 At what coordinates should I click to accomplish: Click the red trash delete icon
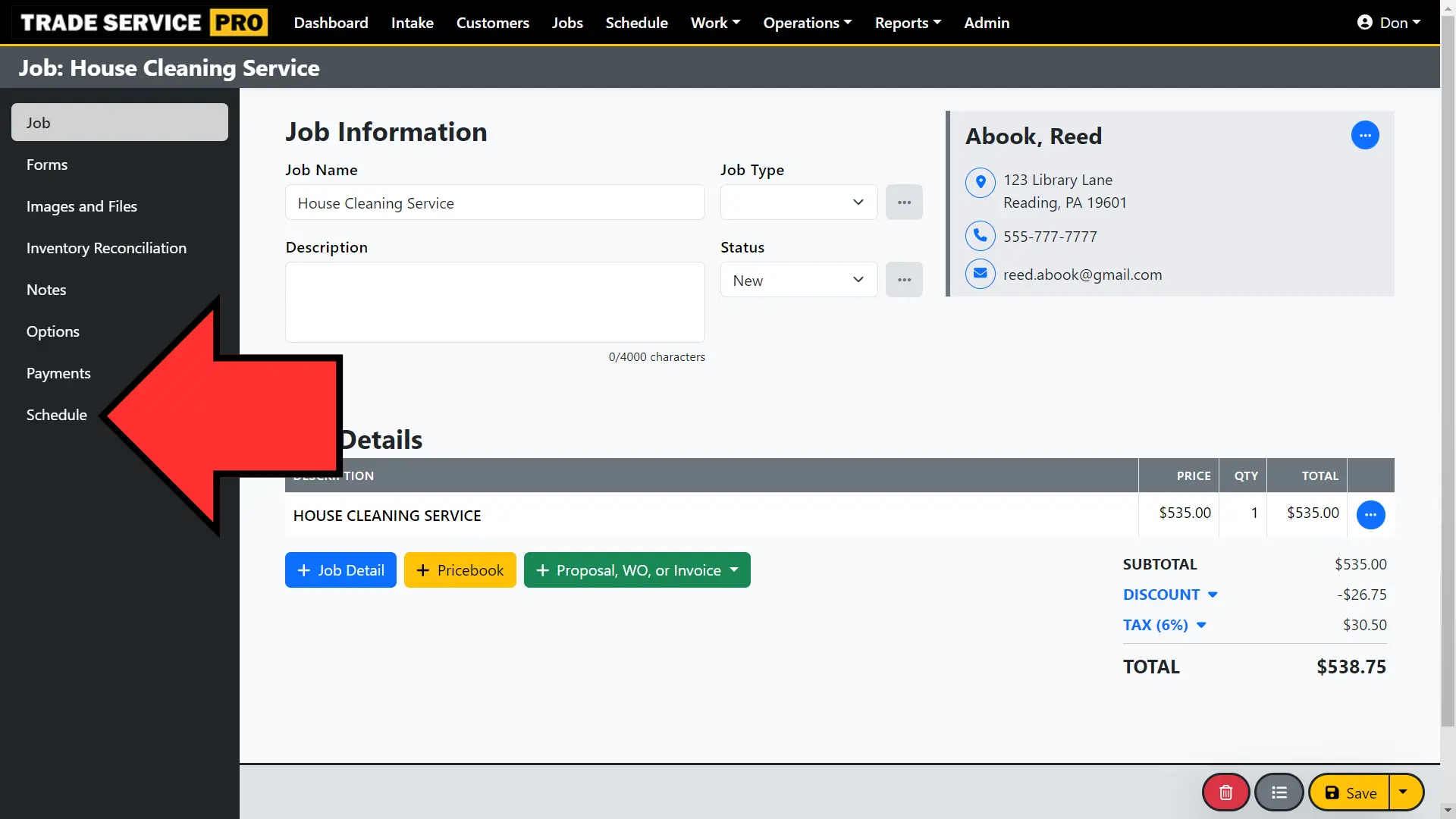pos(1224,792)
